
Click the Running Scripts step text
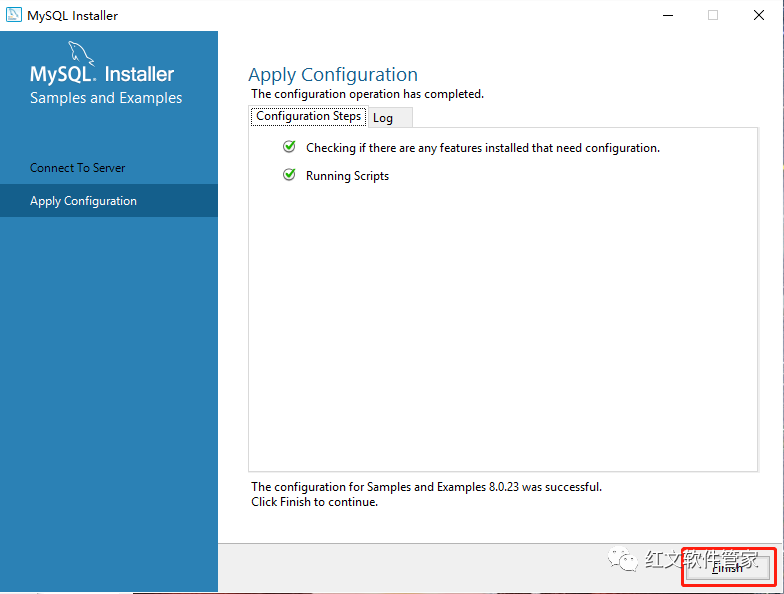348,176
